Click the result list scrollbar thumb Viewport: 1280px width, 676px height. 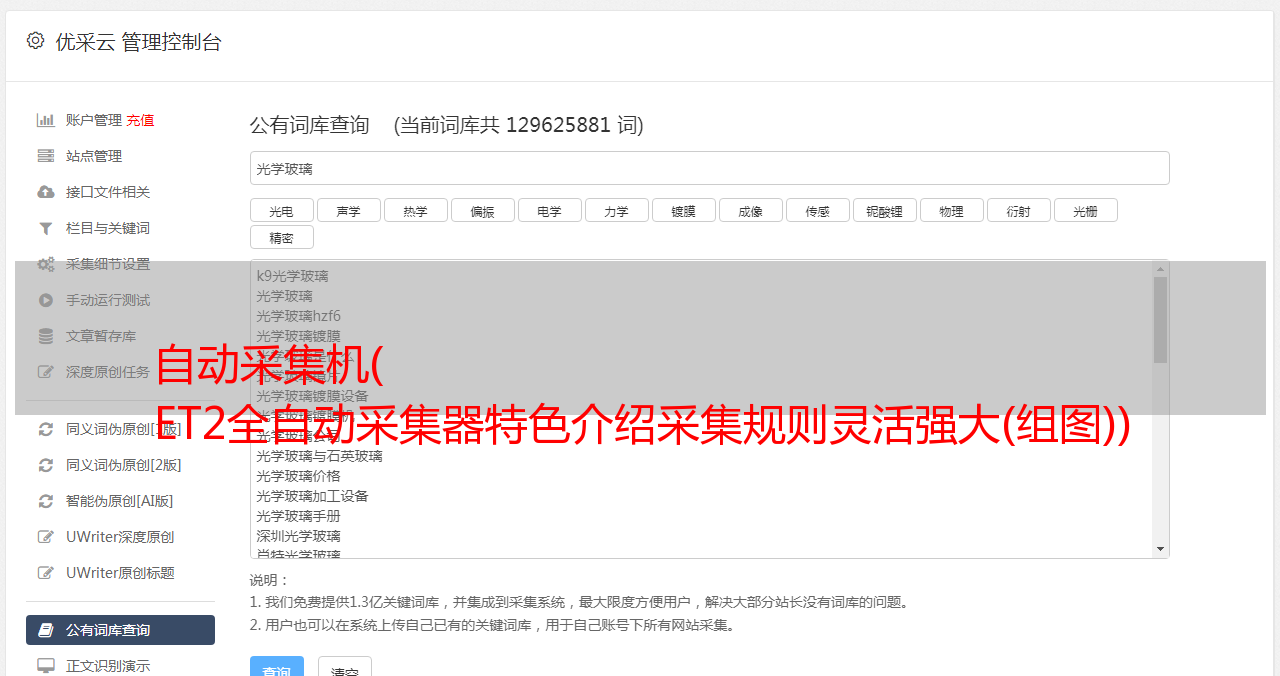pos(1160,319)
